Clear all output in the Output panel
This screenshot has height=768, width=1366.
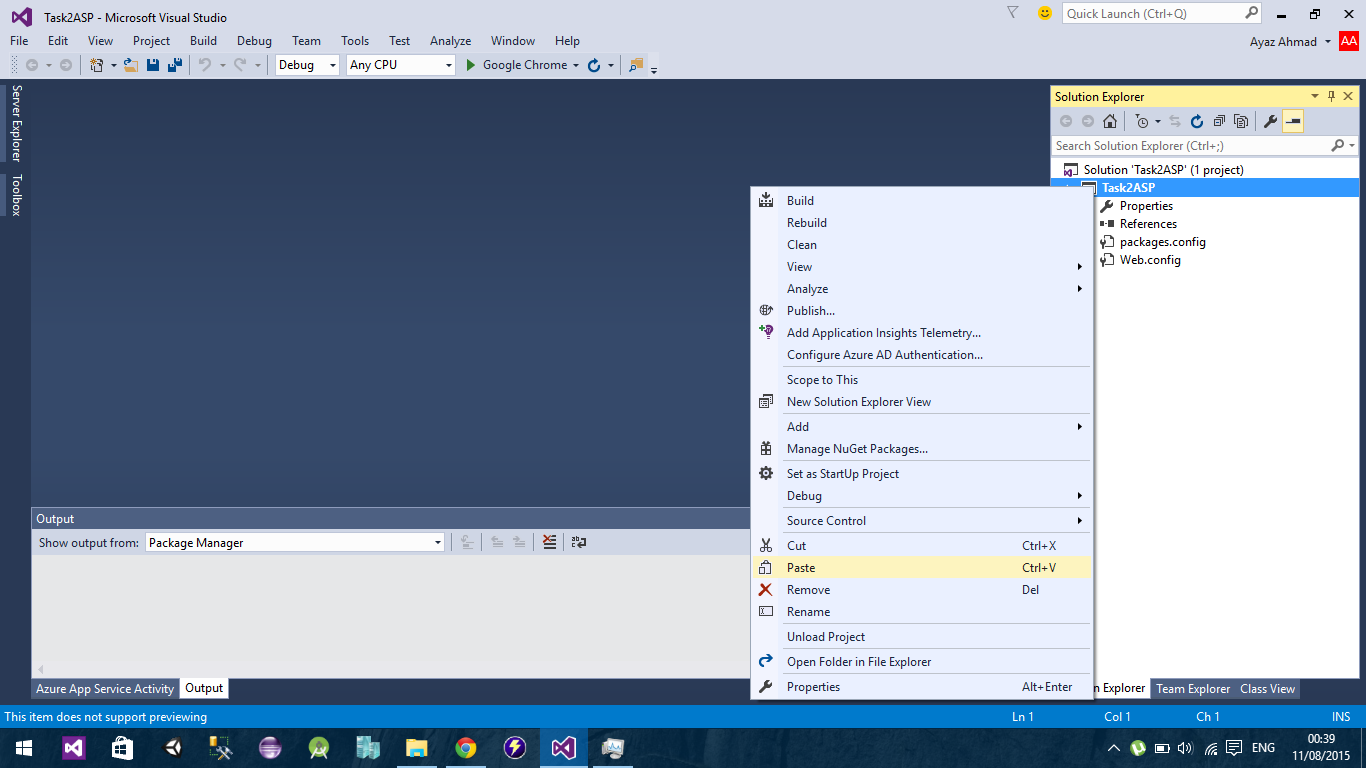point(549,542)
